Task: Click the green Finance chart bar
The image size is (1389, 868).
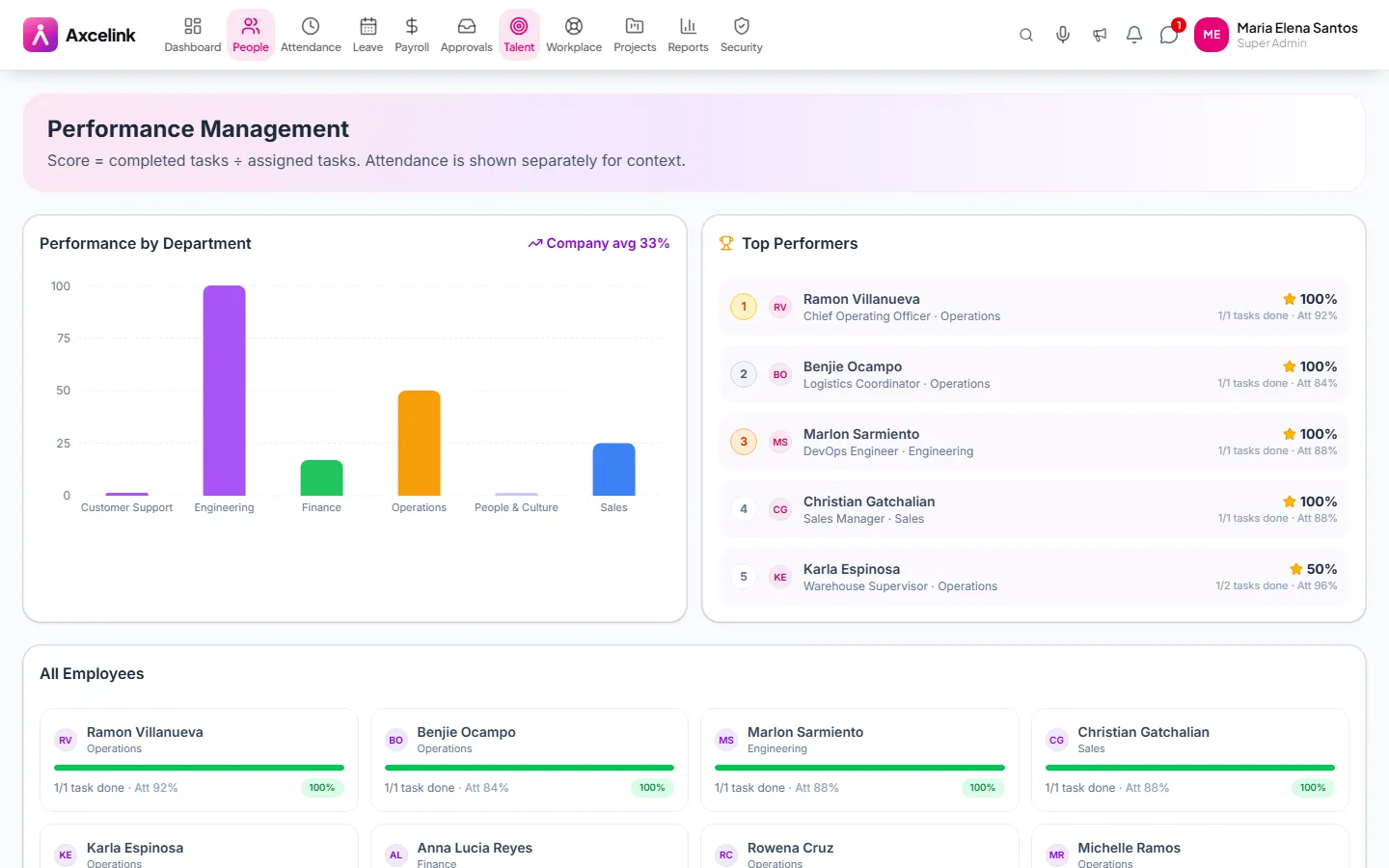Action: (x=321, y=477)
